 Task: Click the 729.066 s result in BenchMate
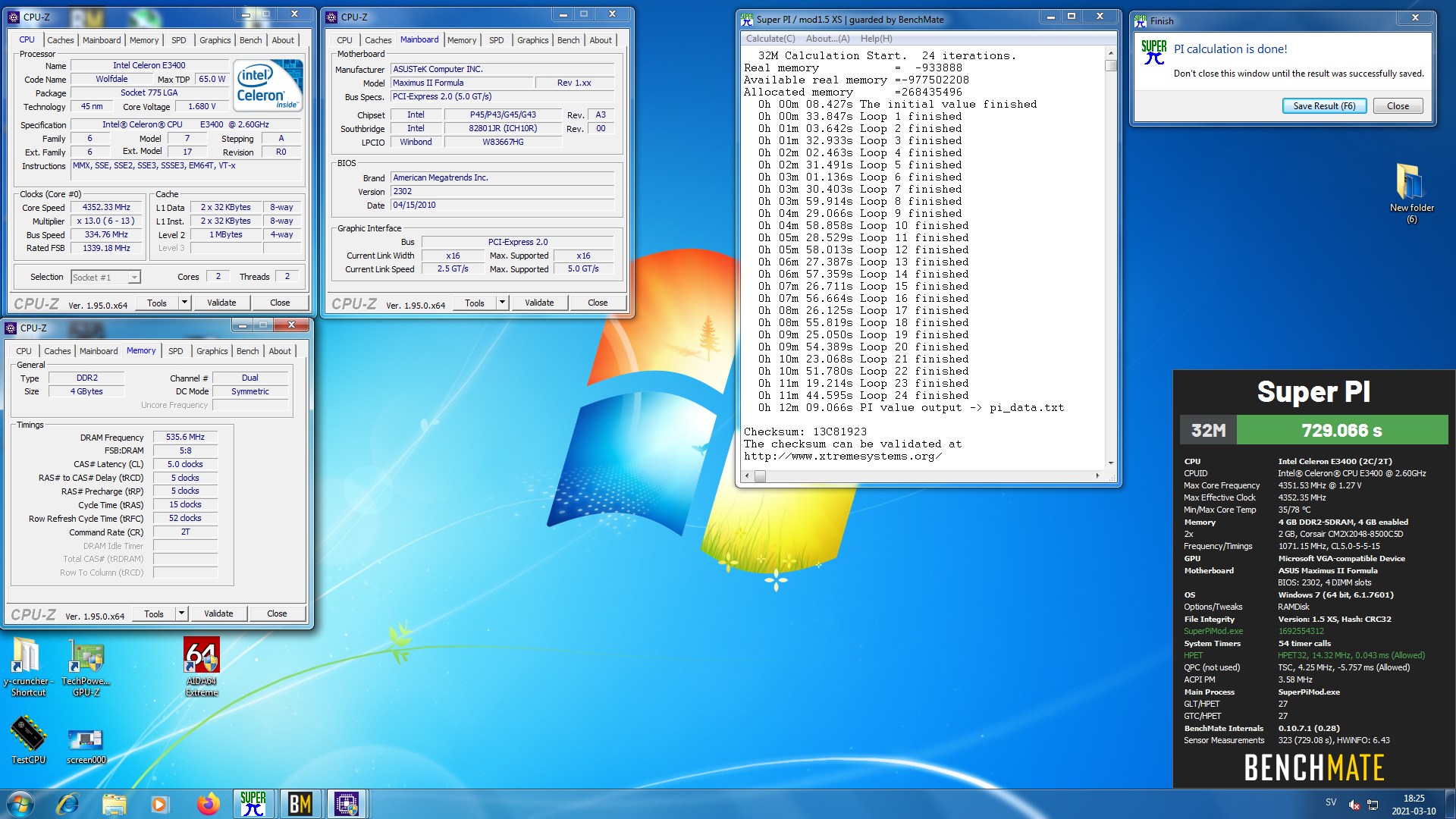(1341, 430)
